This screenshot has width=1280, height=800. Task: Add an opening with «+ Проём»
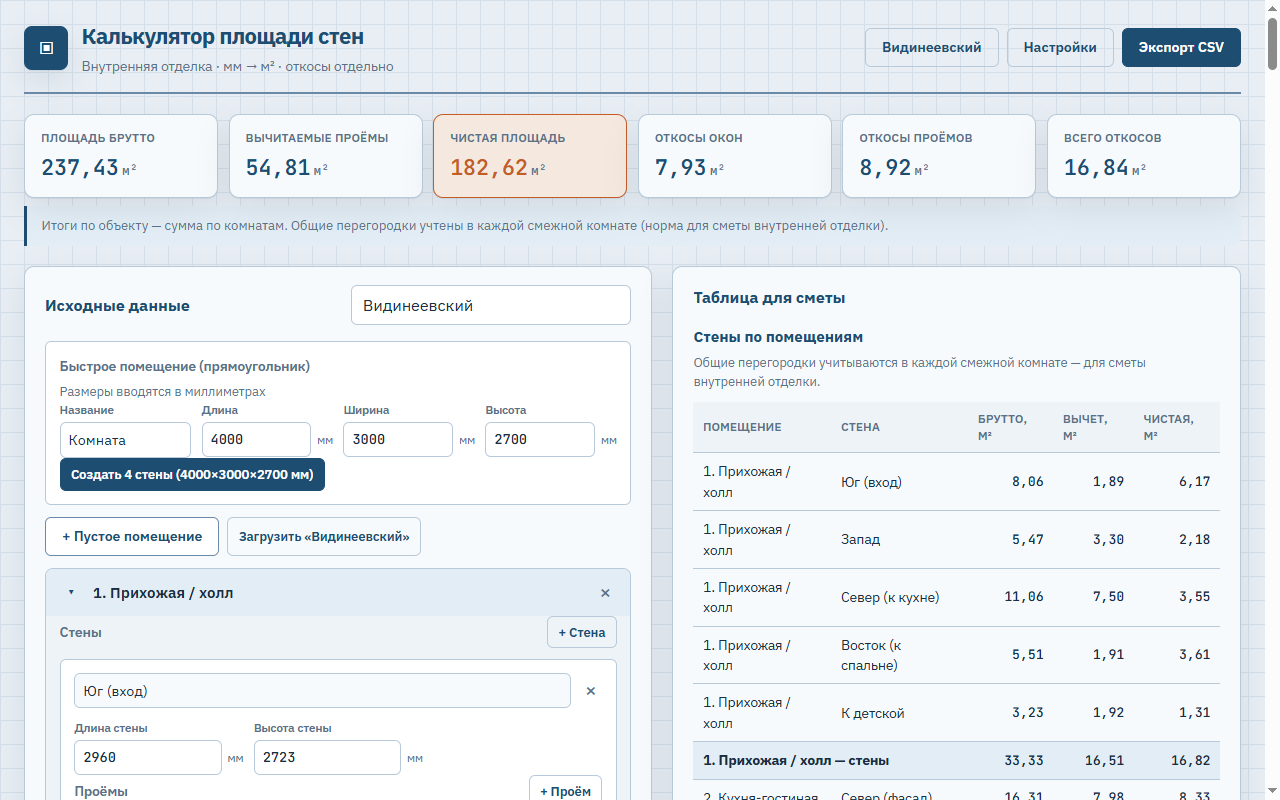(565, 791)
